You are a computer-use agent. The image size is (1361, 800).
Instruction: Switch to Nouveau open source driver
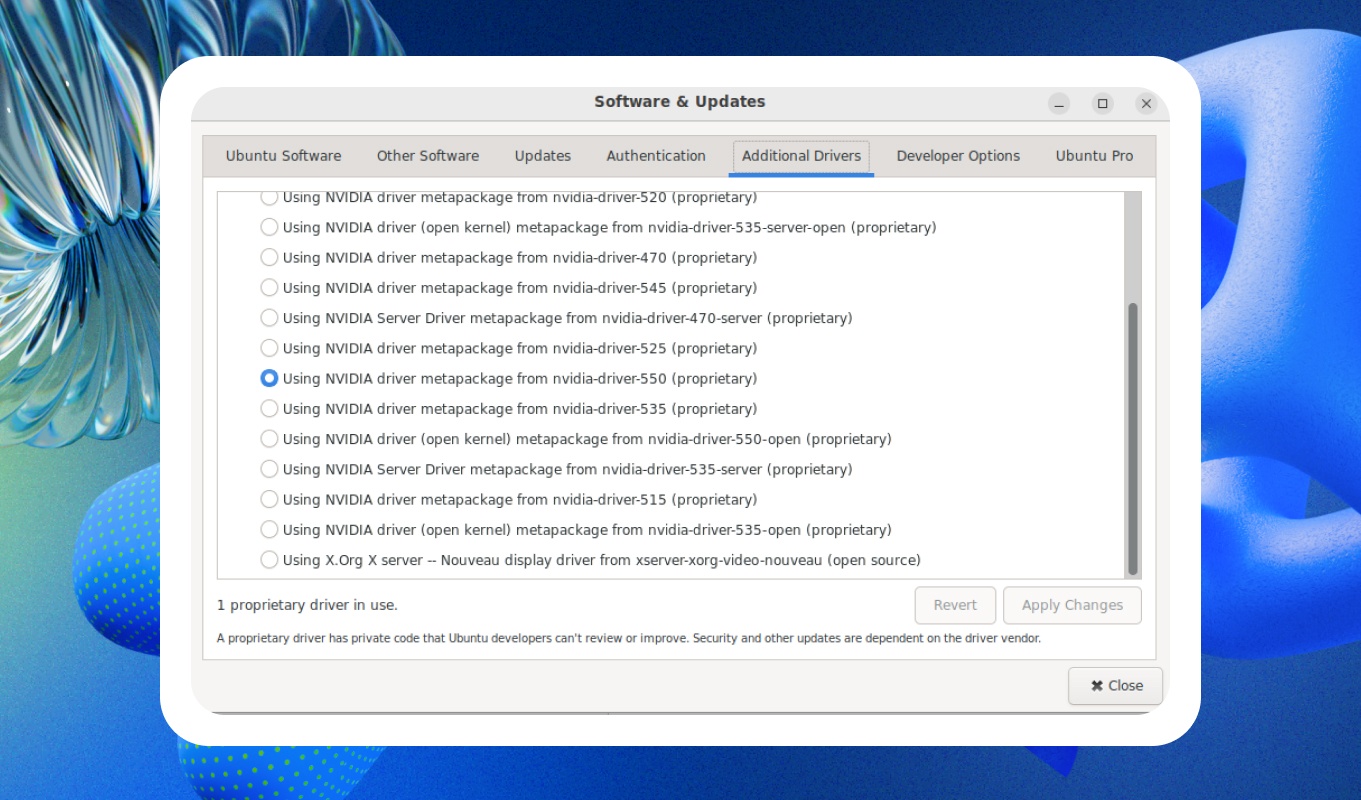point(269,559)
